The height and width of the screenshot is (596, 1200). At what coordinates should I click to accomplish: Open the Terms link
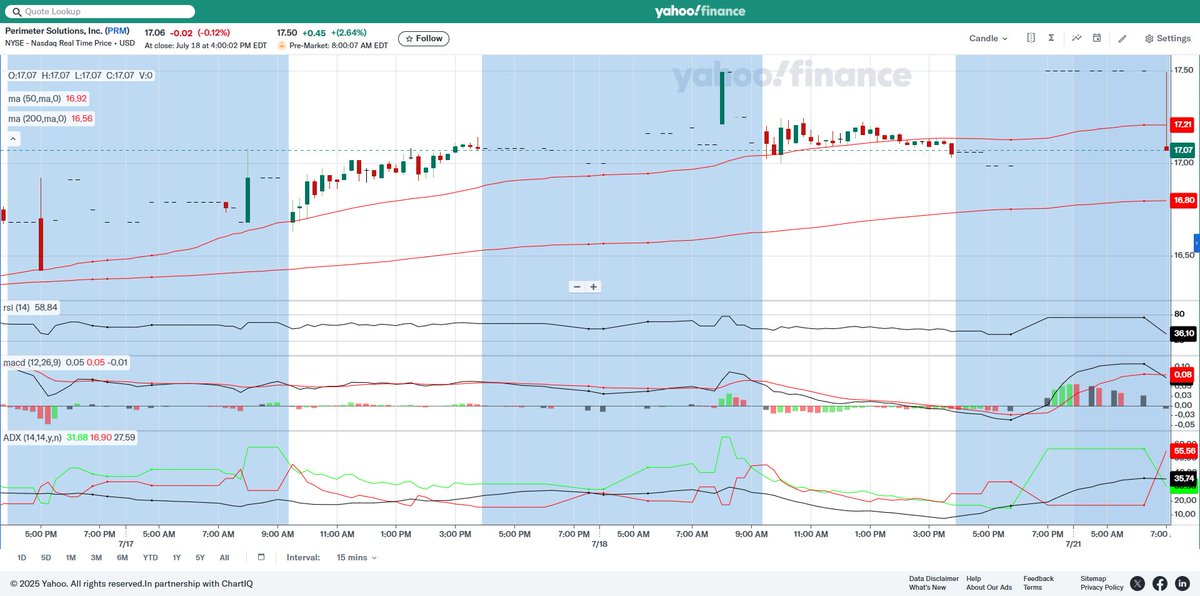point(1032,587)
